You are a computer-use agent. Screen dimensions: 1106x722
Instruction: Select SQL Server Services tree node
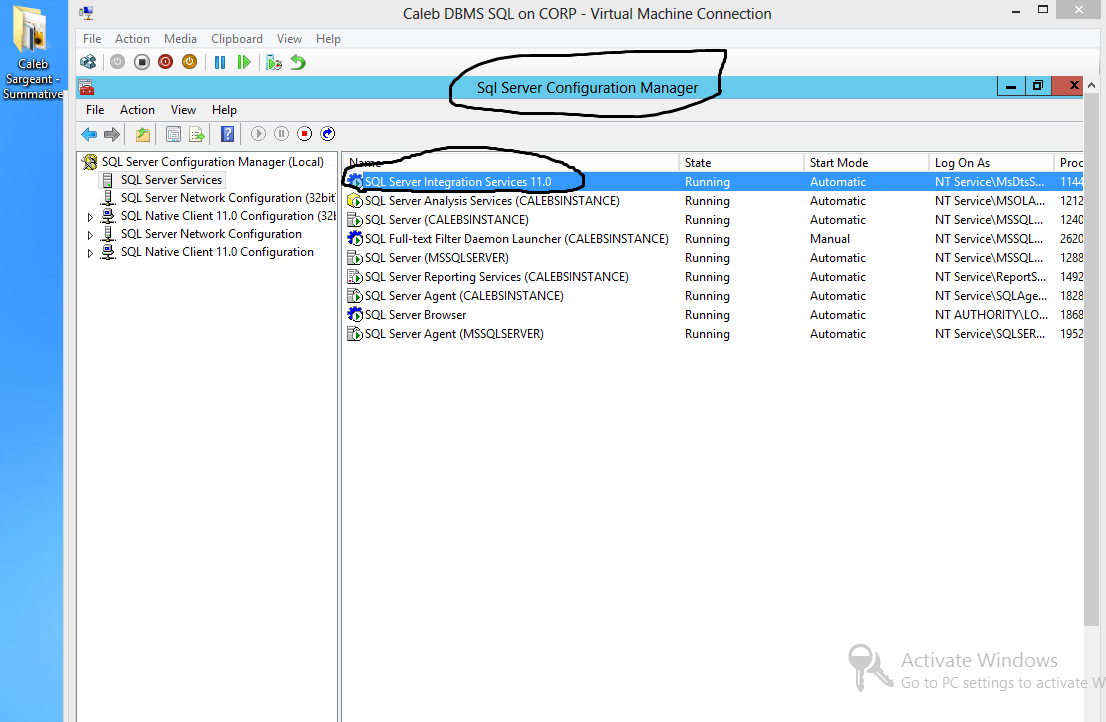coord(171,180)
